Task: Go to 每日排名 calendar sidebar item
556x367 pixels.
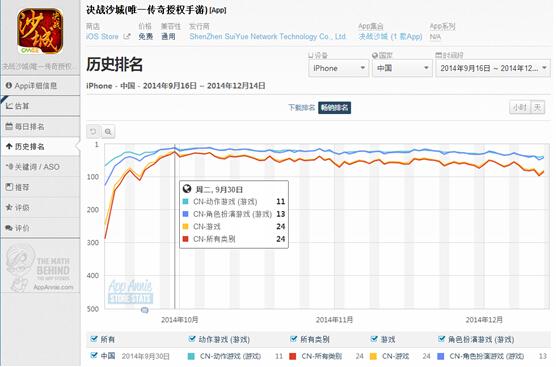Action: 40,126
